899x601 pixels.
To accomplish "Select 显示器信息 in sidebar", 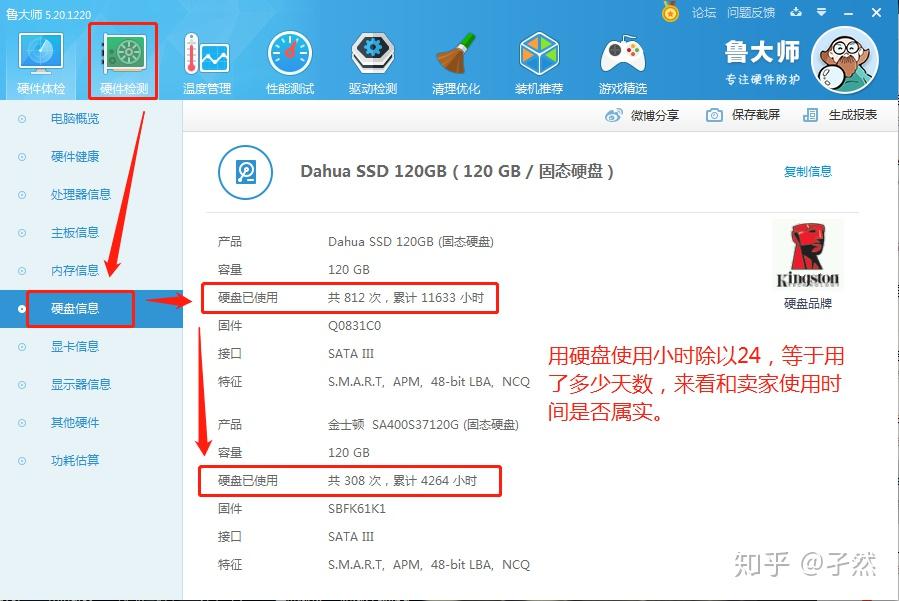I will coord(81,384).
